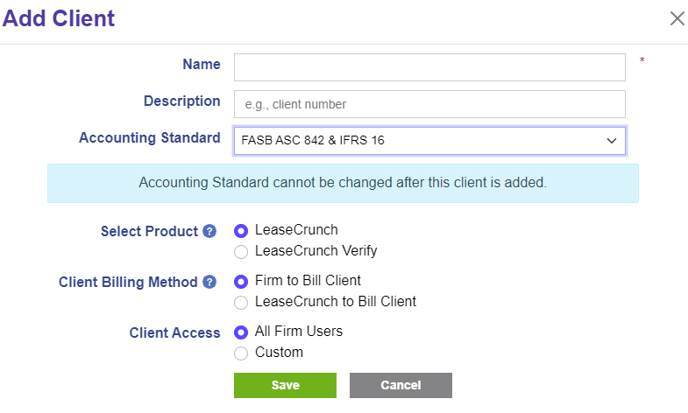Focus the Name text input field
Viewport: 688px width, 413px height.
430,67
